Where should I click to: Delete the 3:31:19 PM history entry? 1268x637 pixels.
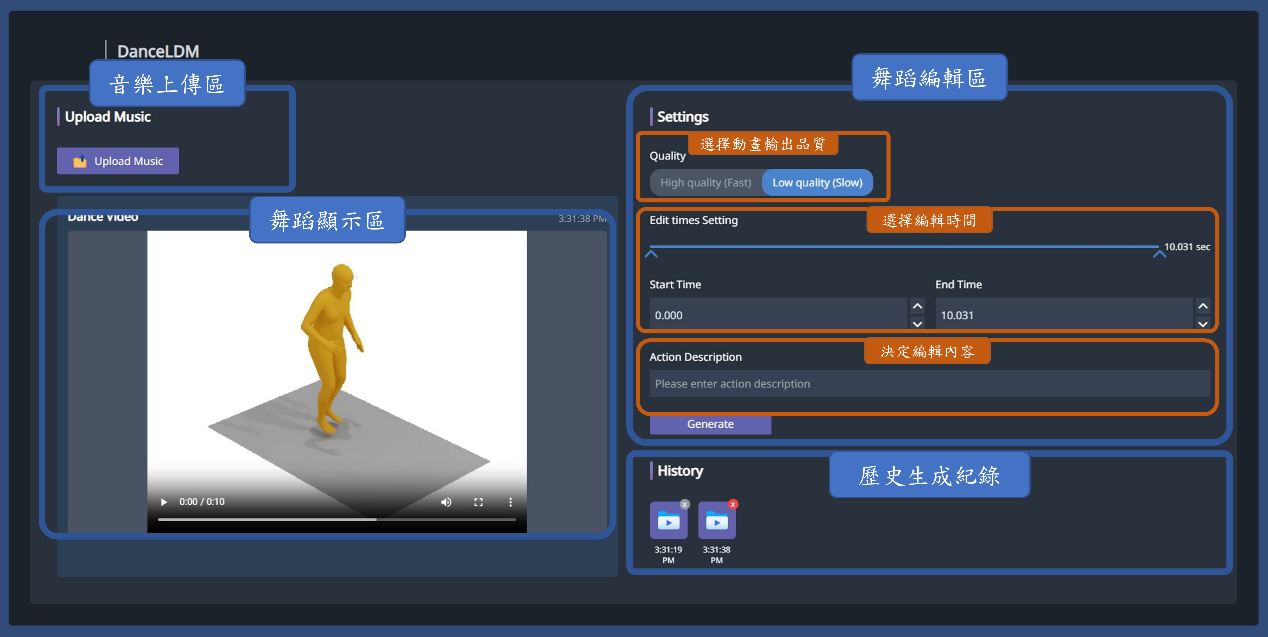[685, 504]
